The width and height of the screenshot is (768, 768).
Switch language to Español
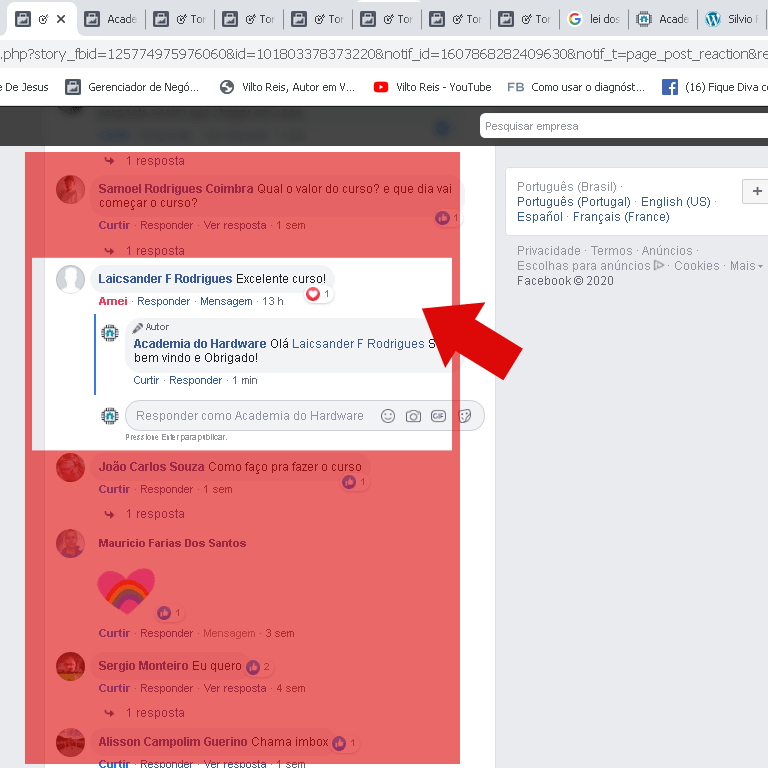click(x=539, y=217)
